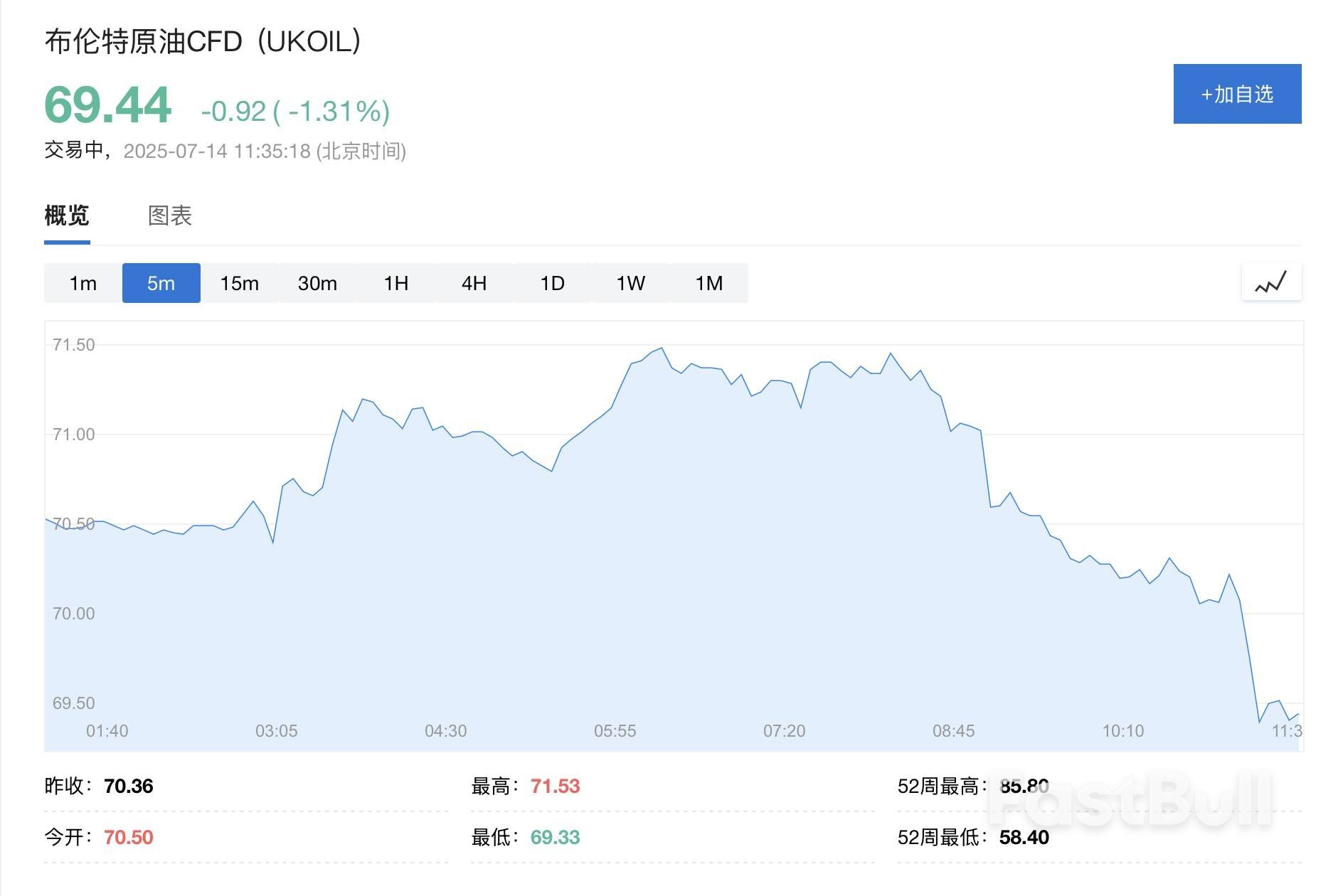Click the 03:05 time axis label
The width and height of the screenshot is (1343, 896).
[276, 731]
